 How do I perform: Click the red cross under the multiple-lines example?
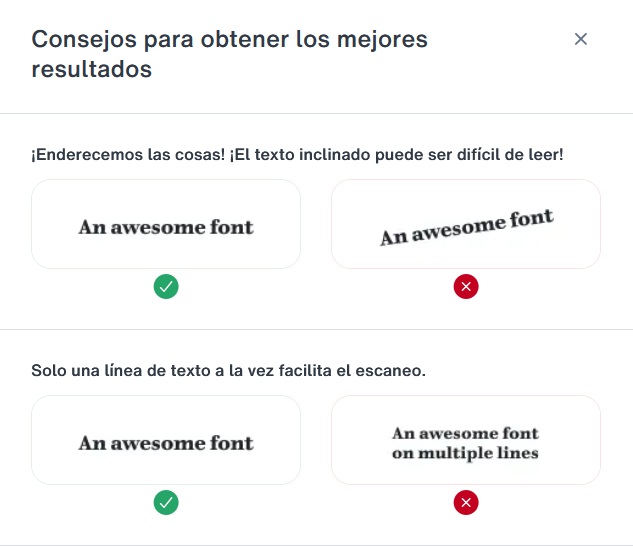point(466,503)
